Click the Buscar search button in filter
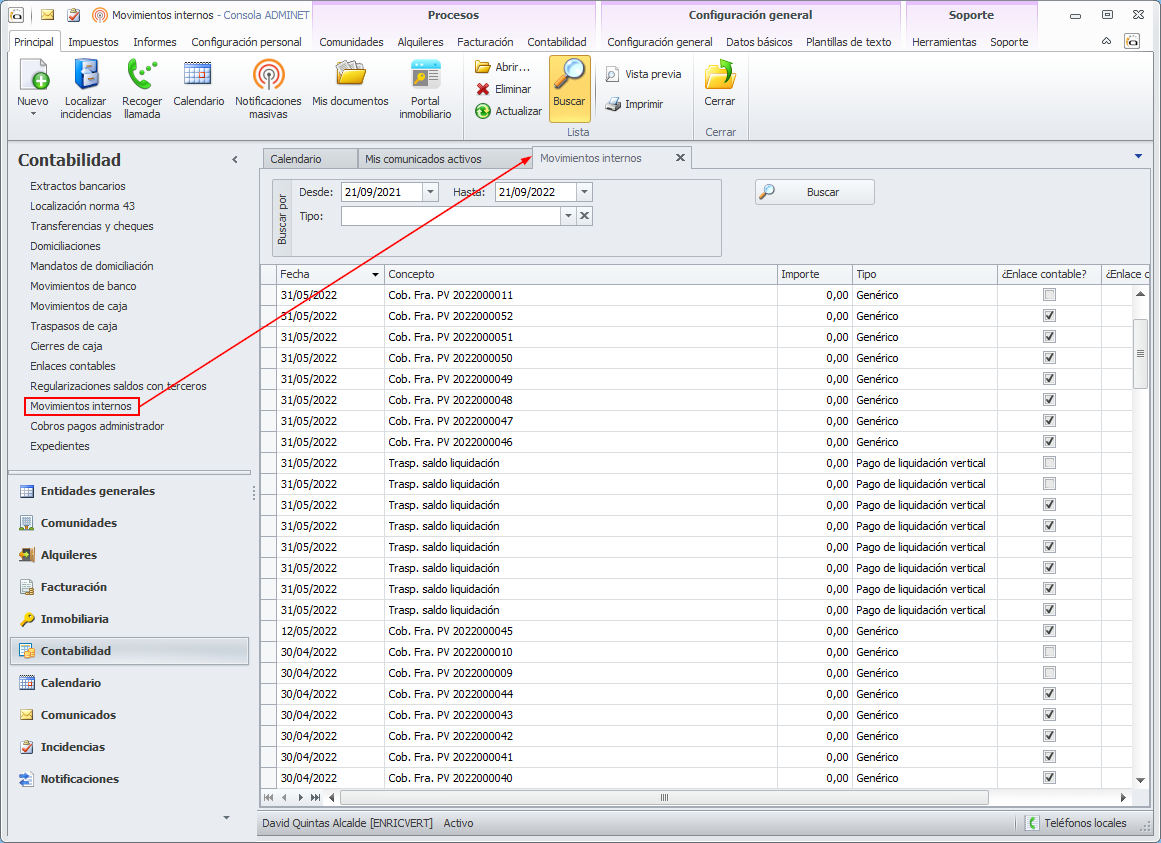Image resolution: width=1161 pixels, height=843 pixels. point(814,192)
